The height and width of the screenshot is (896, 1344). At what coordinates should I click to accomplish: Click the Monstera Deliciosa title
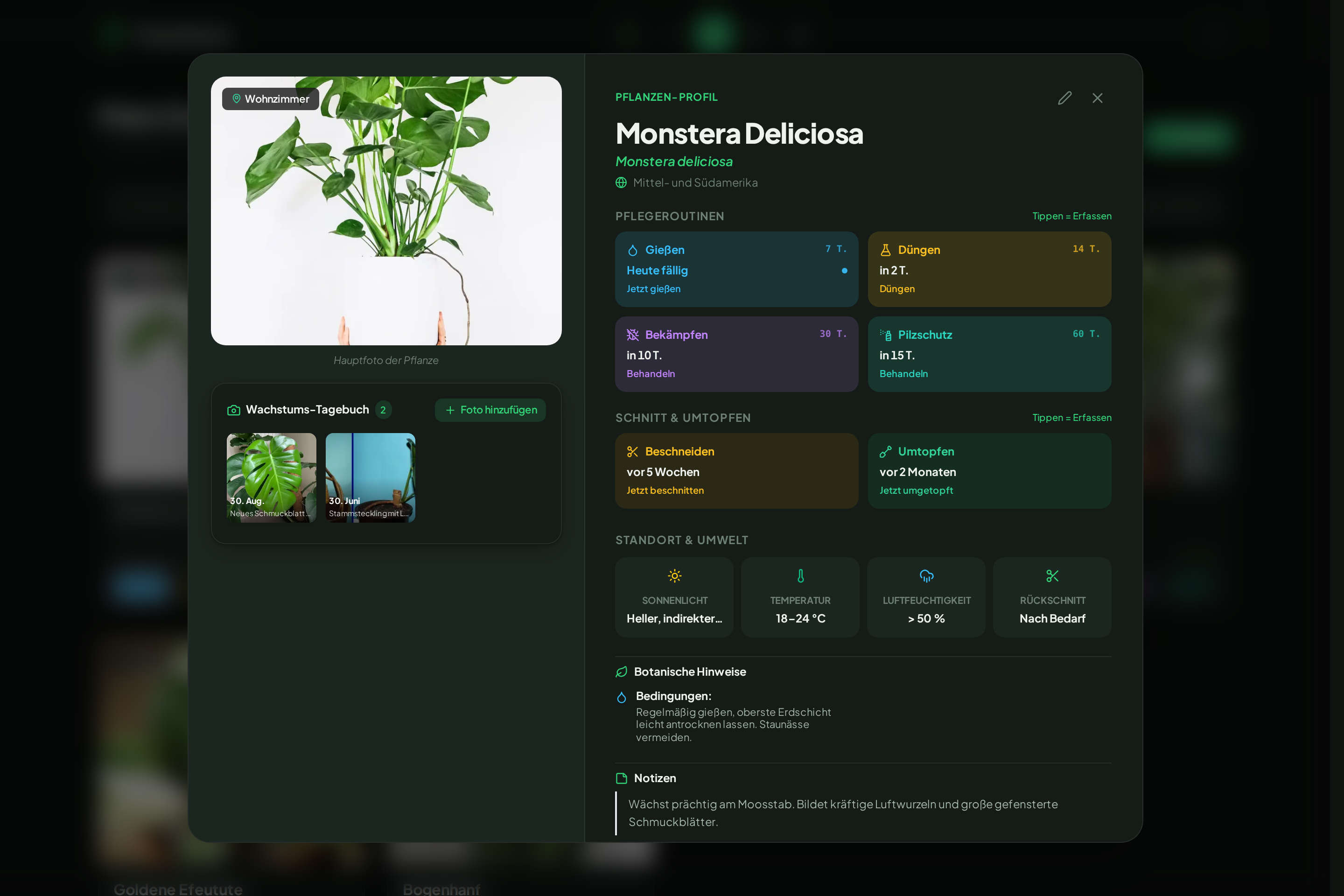click(739, 133)
